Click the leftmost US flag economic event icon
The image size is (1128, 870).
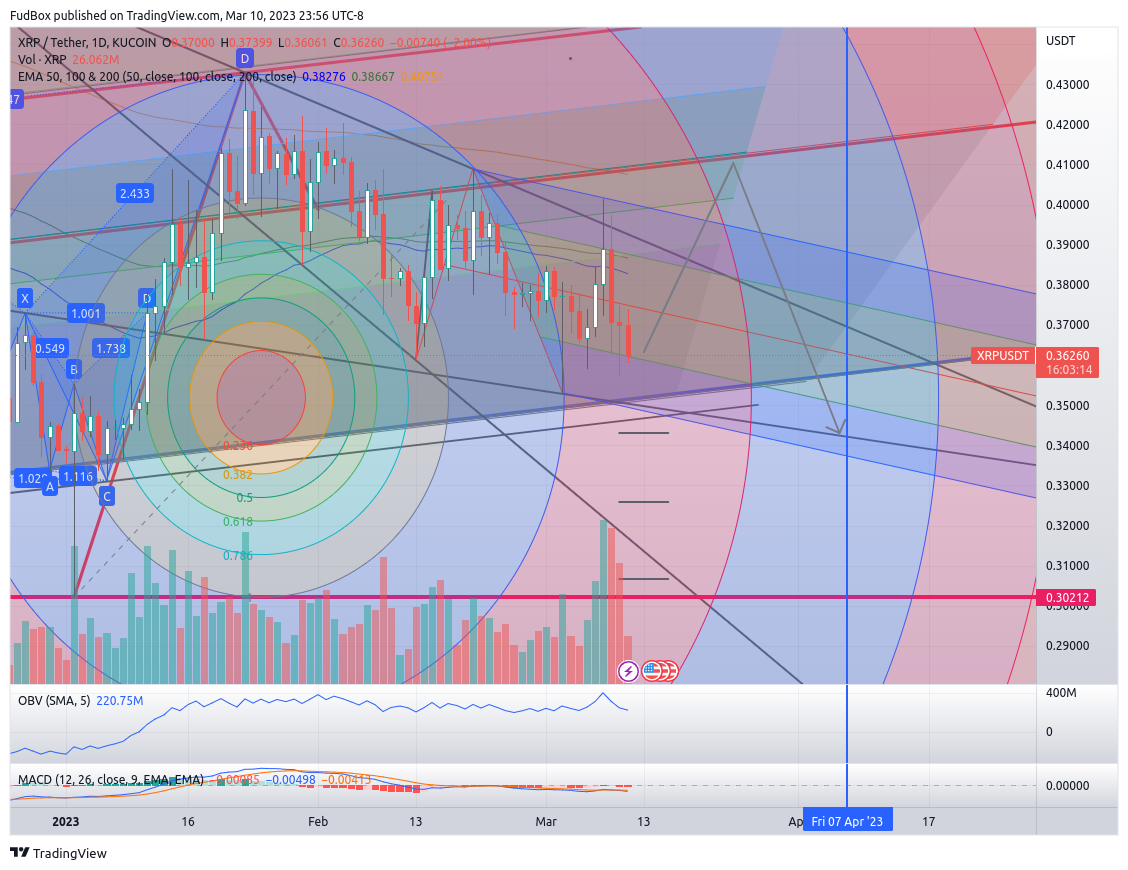tap(652, 671)
